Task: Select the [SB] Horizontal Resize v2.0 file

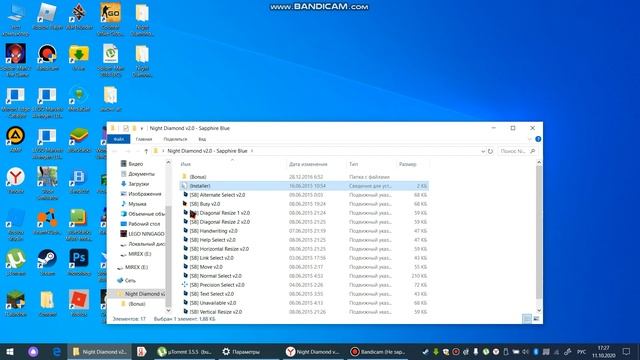Action: pos(304,249)
